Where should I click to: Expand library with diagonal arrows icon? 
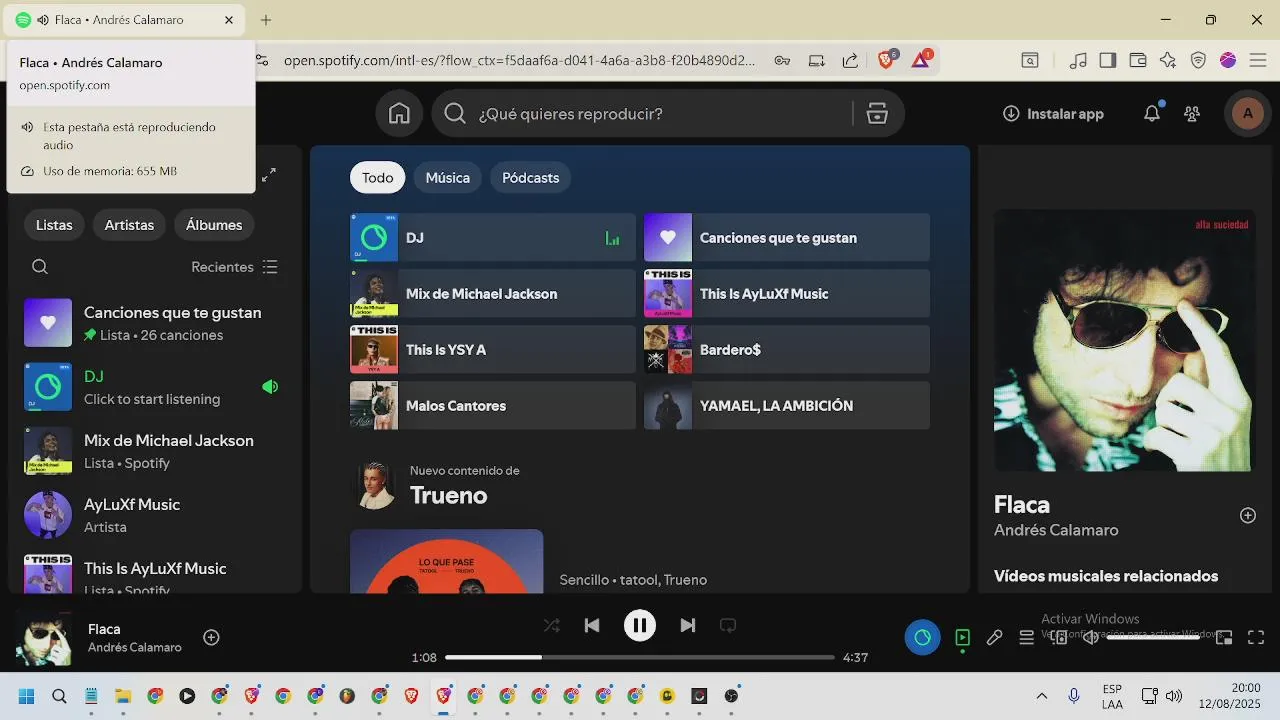[x=269, y=175]
